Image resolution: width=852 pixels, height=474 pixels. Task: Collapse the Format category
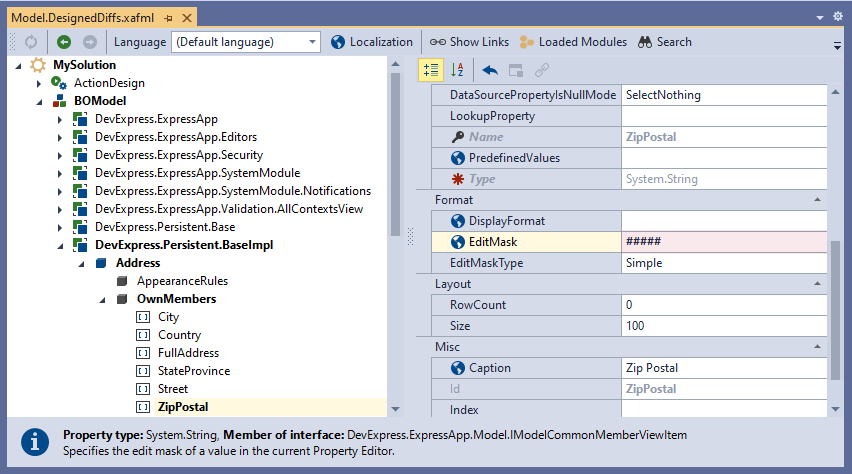click(817, 199)
